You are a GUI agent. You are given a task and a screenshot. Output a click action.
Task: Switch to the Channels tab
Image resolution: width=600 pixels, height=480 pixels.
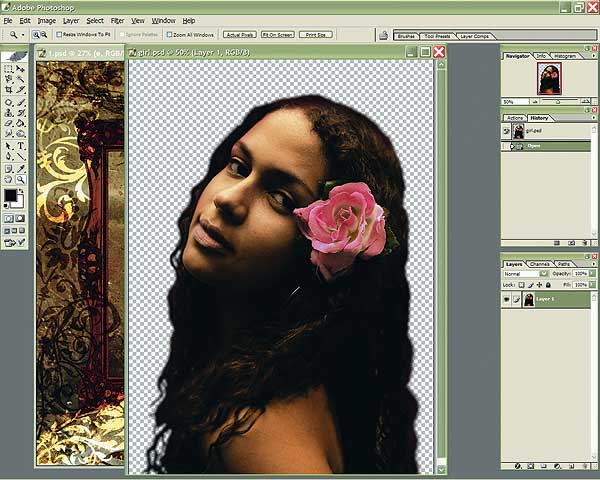[x=540, y=263]
